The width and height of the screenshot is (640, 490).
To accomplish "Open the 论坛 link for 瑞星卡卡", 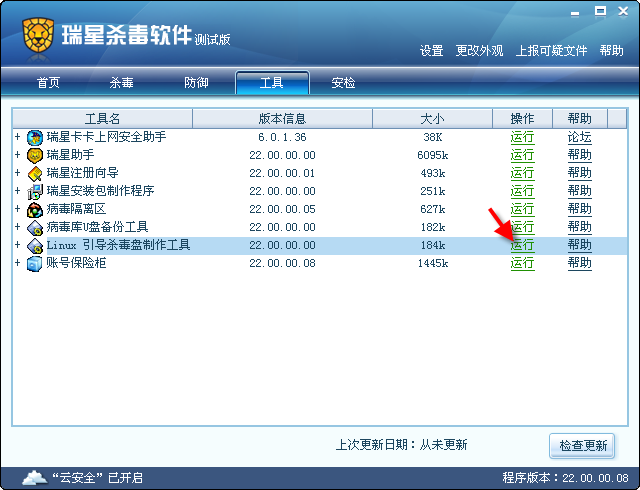I will pos(579,137).
